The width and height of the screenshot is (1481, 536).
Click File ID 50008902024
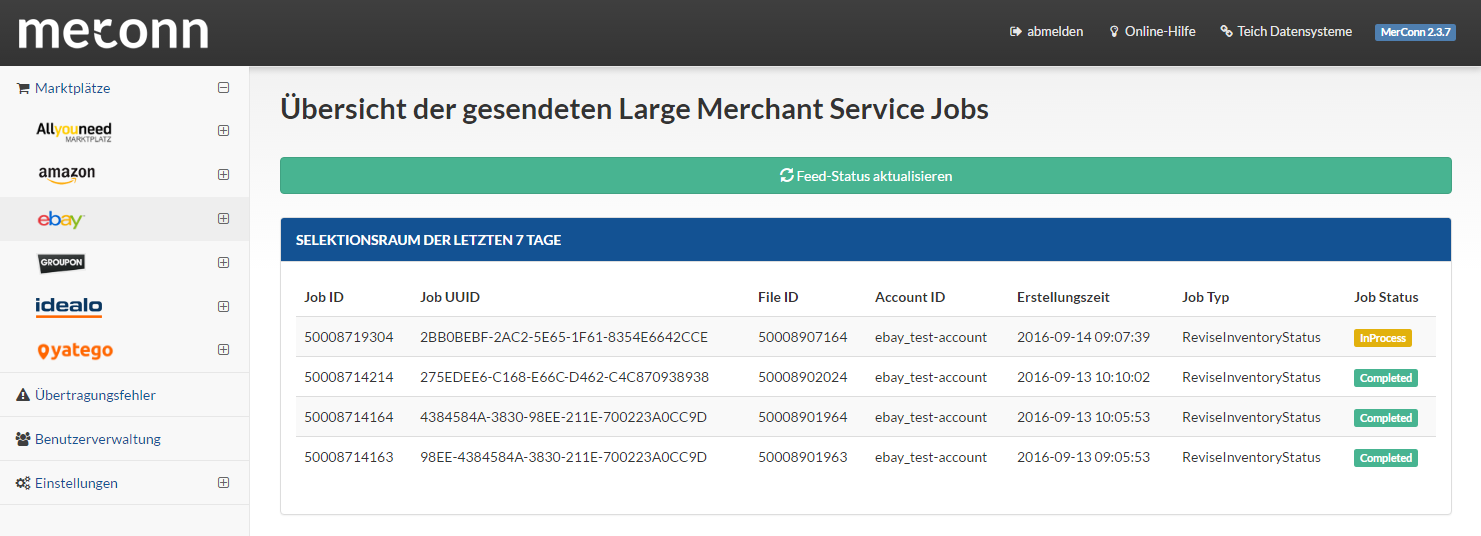coord(803,377)
